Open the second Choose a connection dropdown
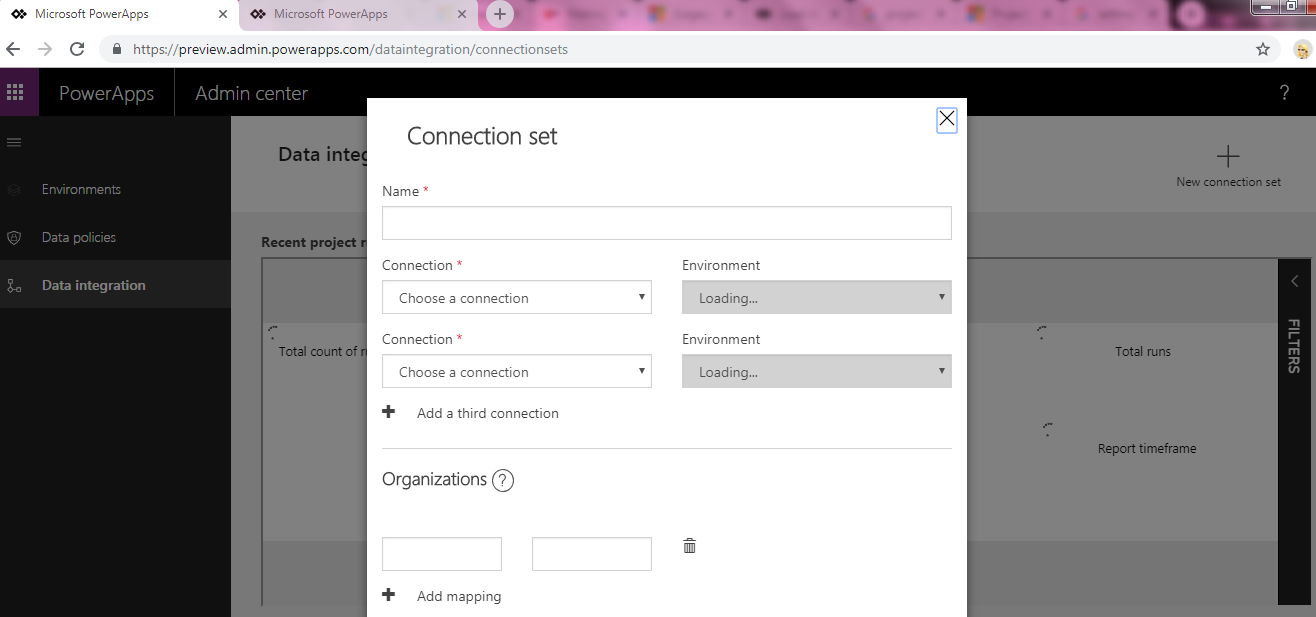The image size is (1316, 617). click(516, 371)
